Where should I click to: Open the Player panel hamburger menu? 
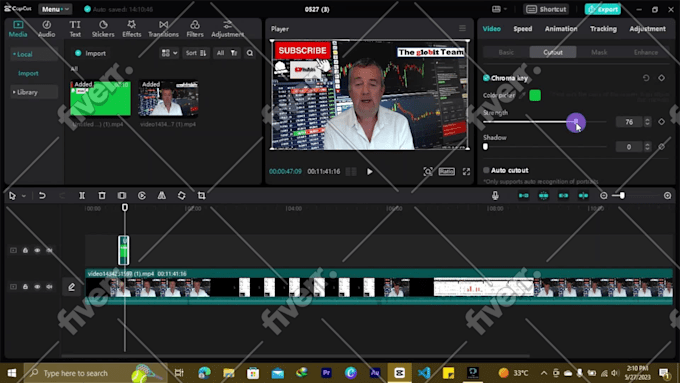[462, 28]
